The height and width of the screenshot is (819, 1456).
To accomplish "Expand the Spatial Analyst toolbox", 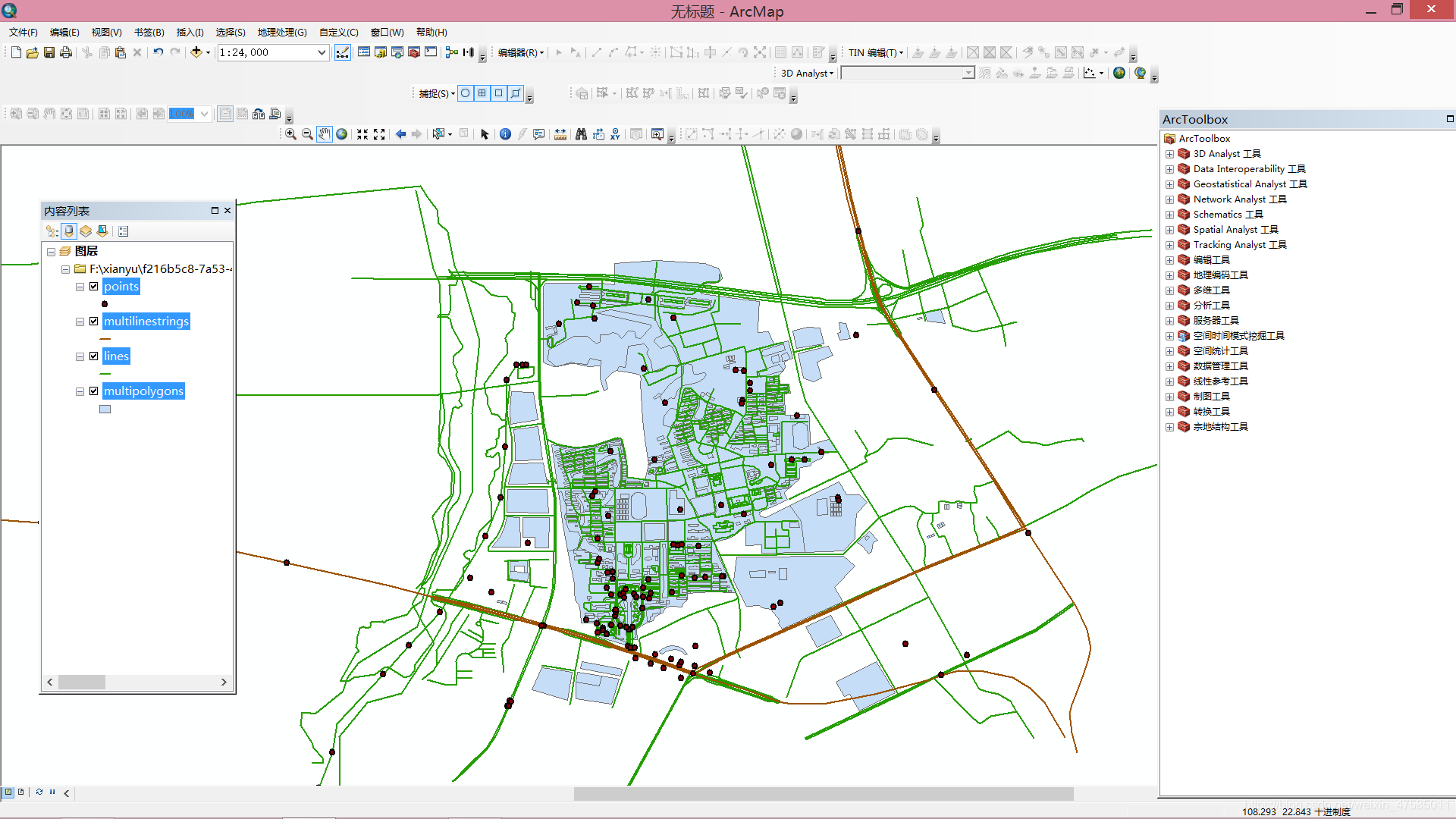I will tap(1169, 230).
